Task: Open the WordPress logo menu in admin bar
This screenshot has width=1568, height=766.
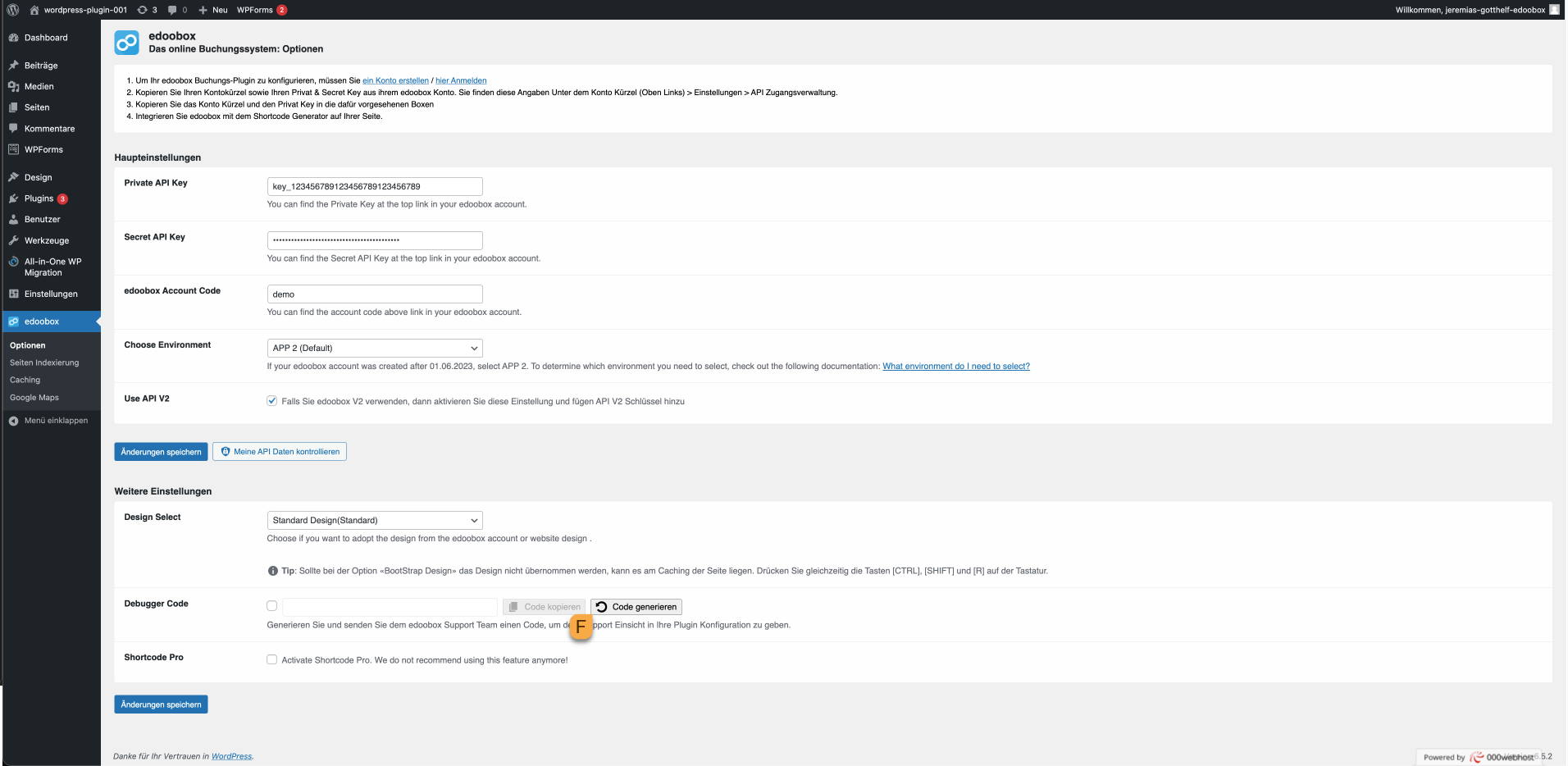Action: tap(12, 10)
